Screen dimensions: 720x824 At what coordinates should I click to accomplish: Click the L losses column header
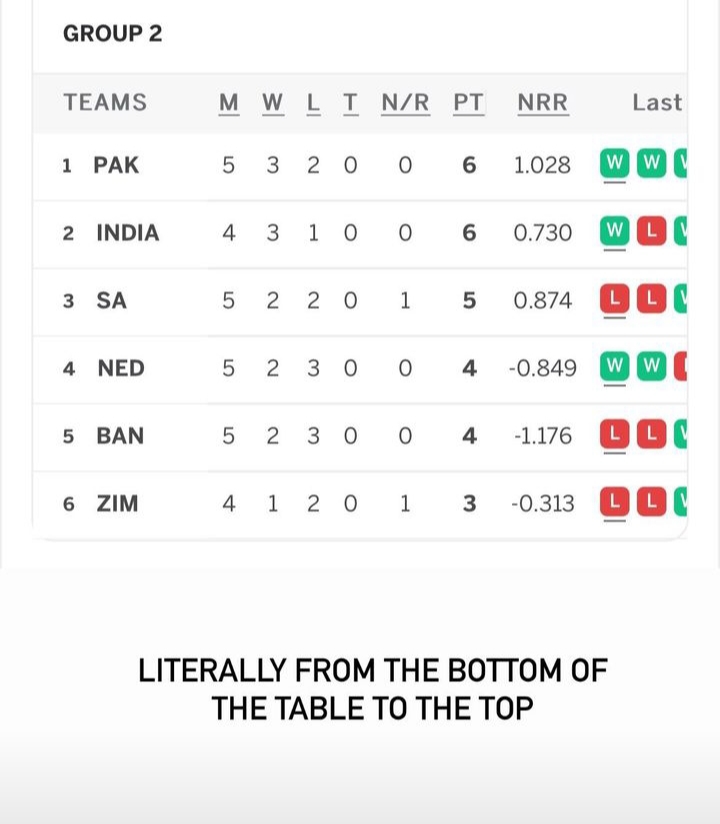tap(313, 103)
